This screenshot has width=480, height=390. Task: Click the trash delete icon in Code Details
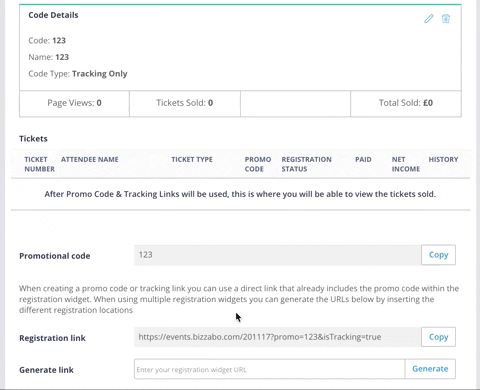446,19
